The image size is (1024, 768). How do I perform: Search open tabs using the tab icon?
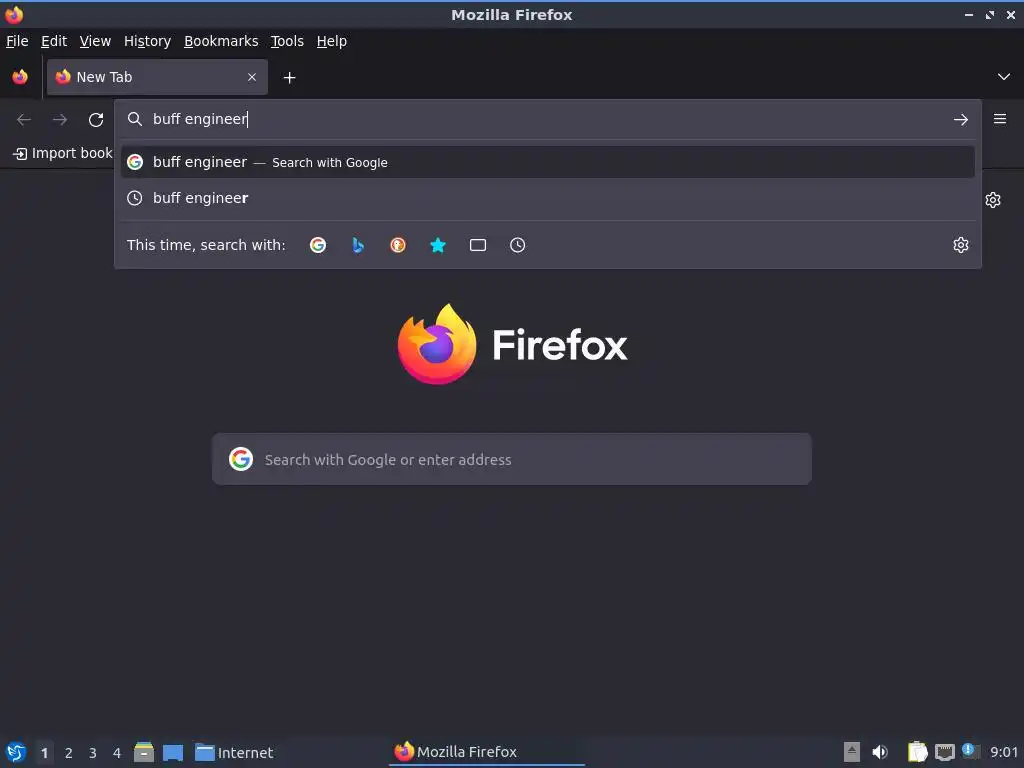pos(478,245)
